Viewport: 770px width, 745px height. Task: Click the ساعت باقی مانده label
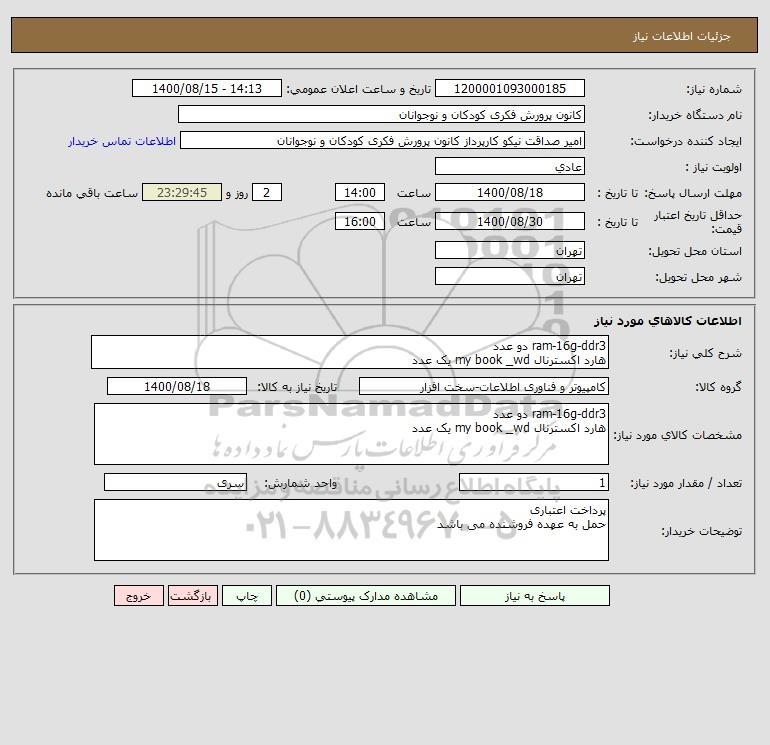point(92,193)
